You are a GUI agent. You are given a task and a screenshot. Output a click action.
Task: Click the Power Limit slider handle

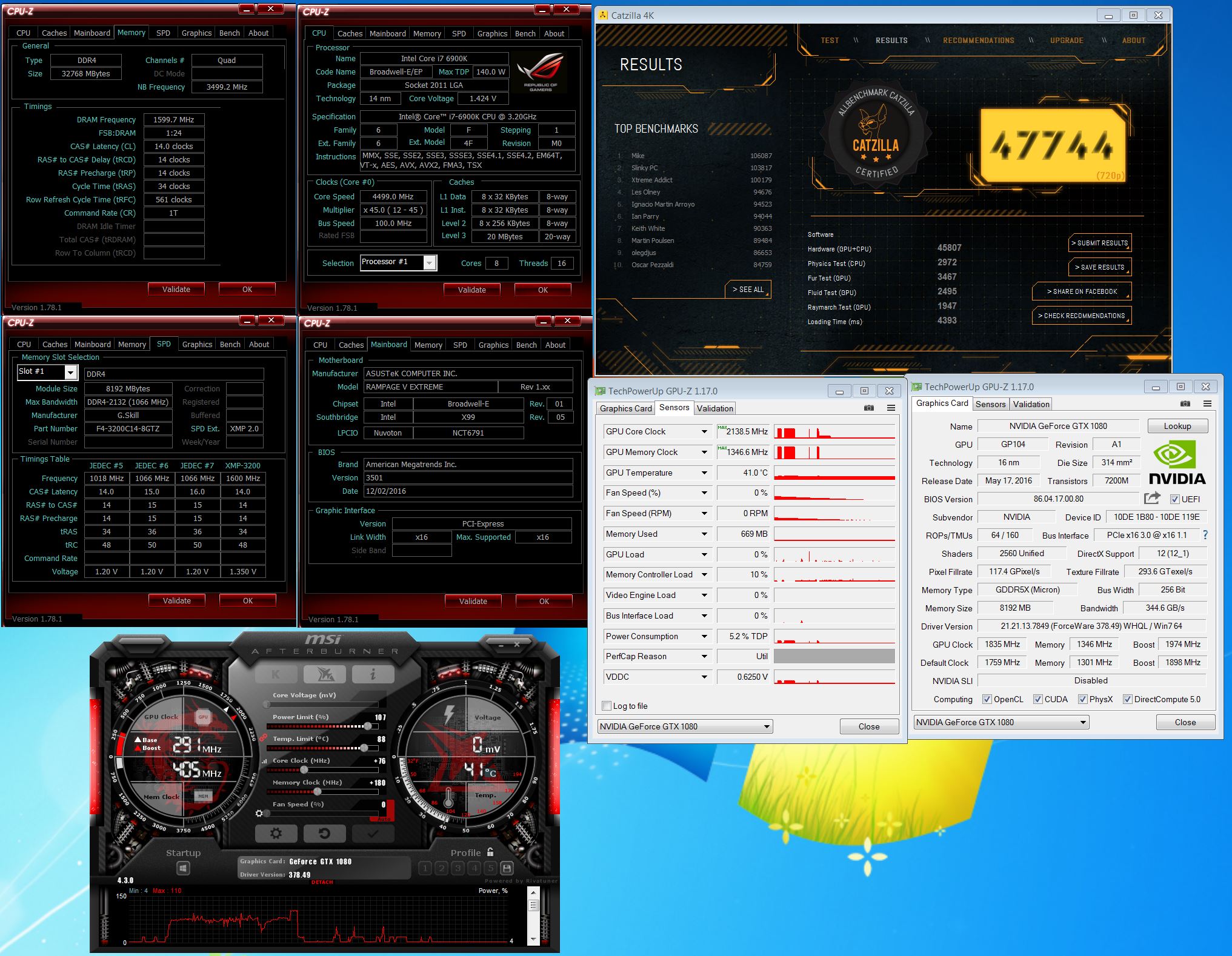pos(368,726)
